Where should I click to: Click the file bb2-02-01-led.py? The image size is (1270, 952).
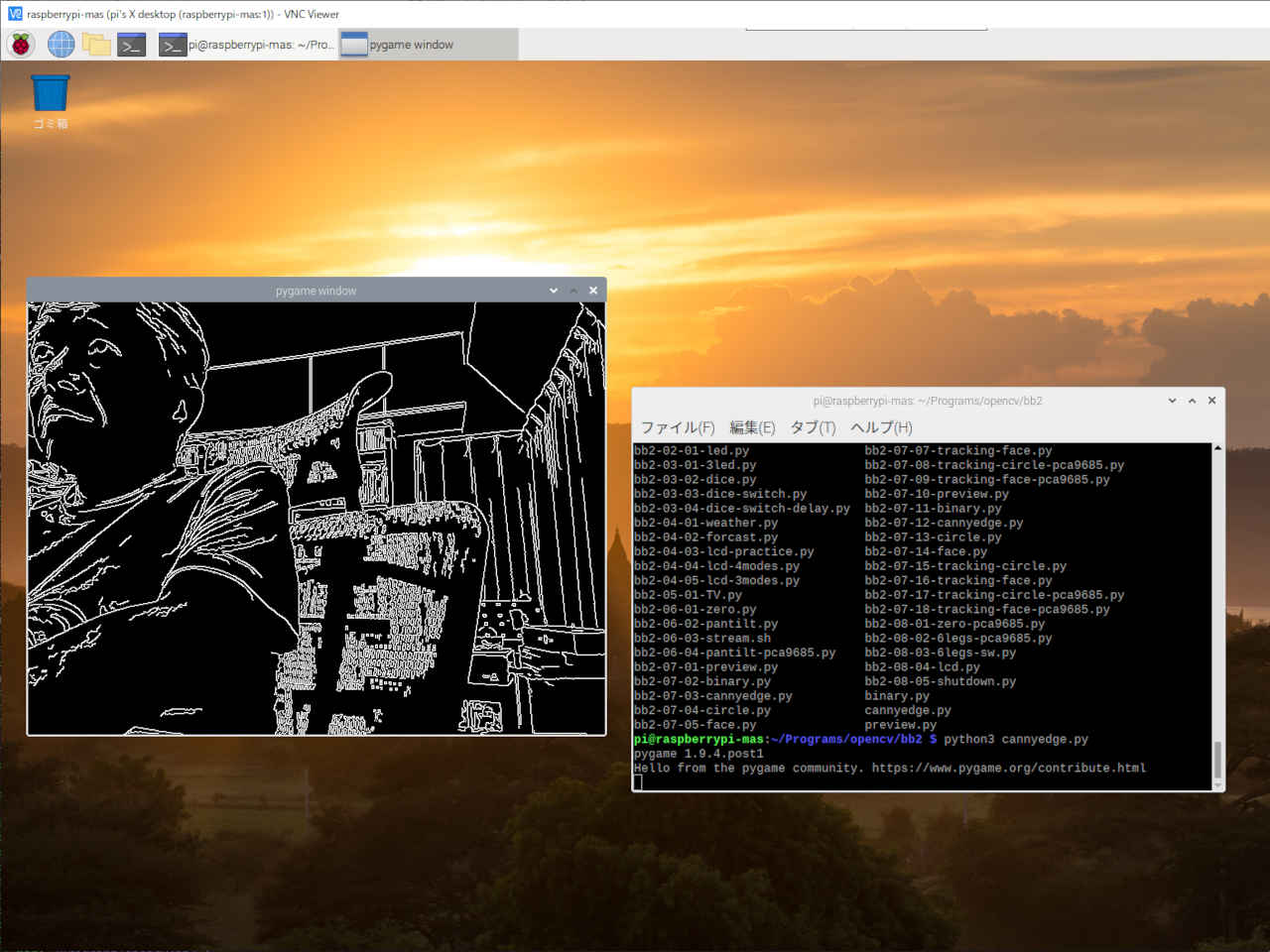(x=692, y=450)
